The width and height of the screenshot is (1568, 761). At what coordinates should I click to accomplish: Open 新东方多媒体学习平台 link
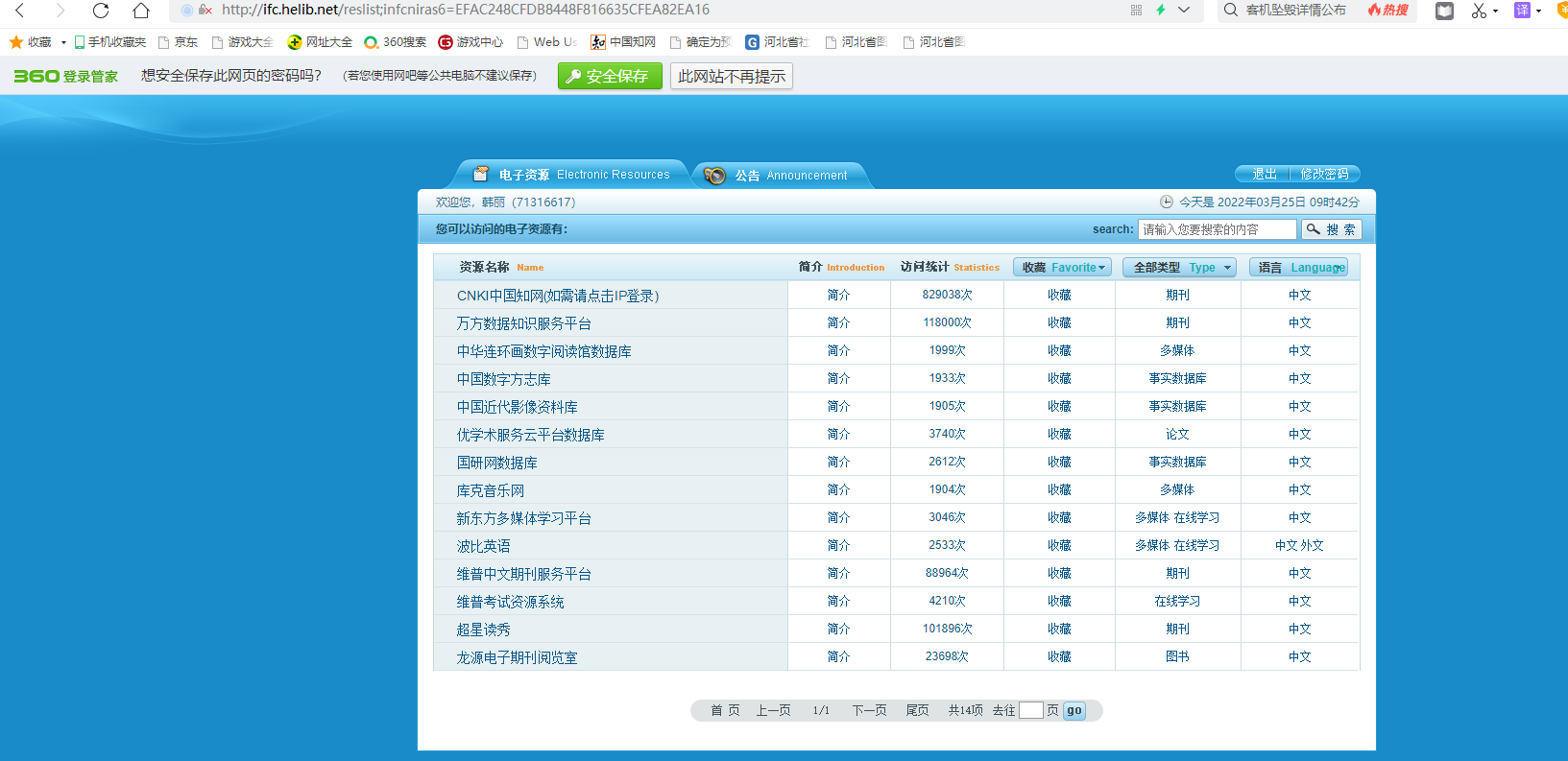(524, 518)
